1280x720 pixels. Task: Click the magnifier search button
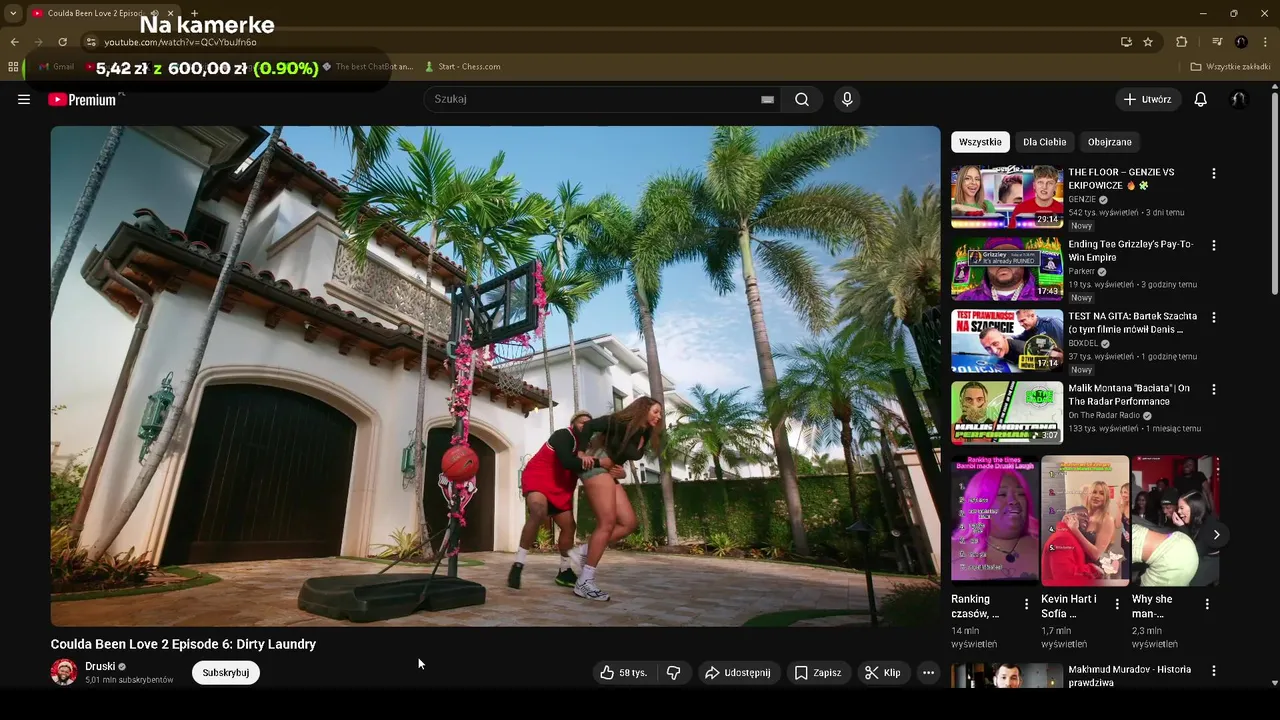(x=802, y=99)
